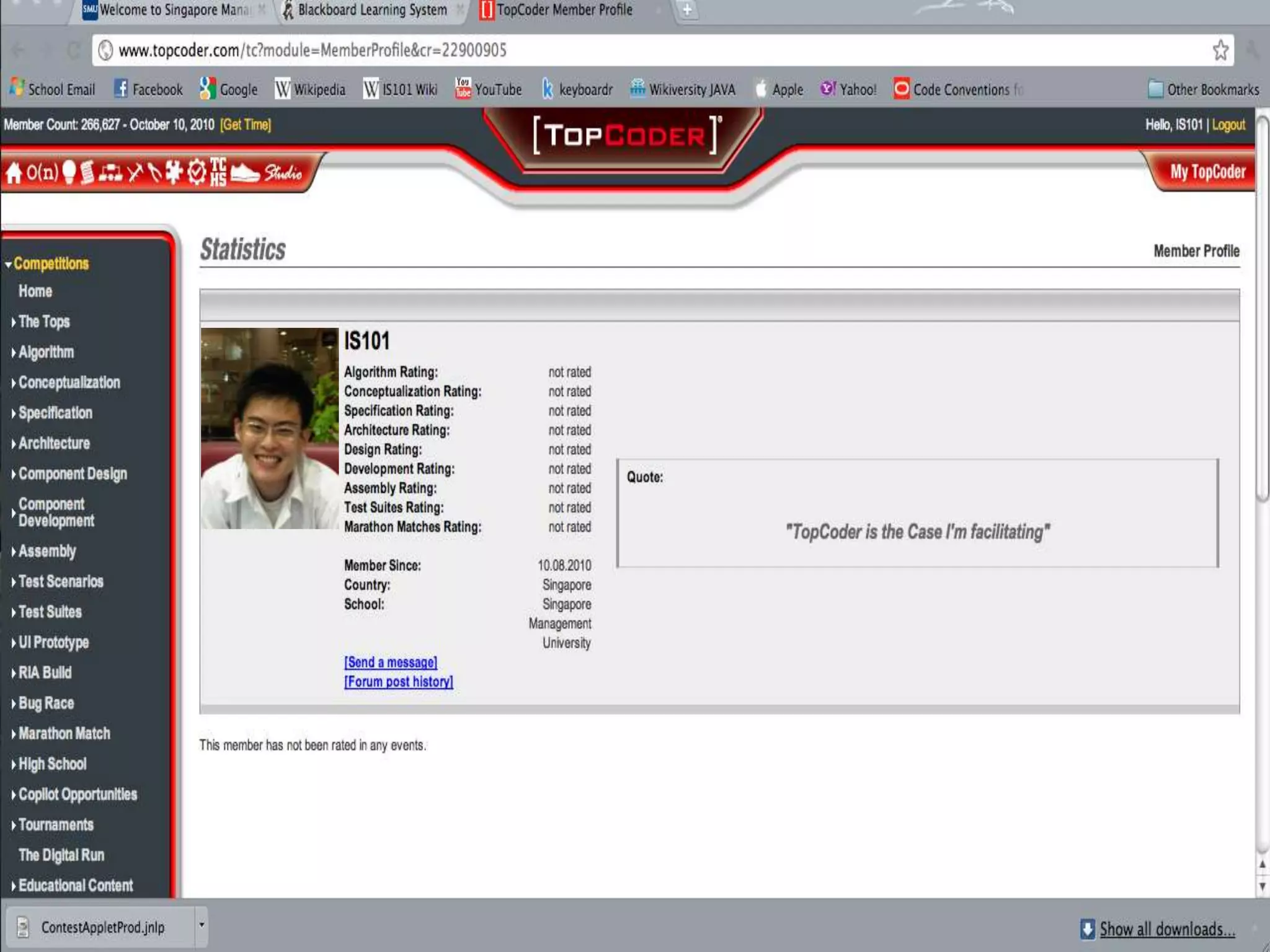Click the puzzle piece assembly icon

(174, 172)
